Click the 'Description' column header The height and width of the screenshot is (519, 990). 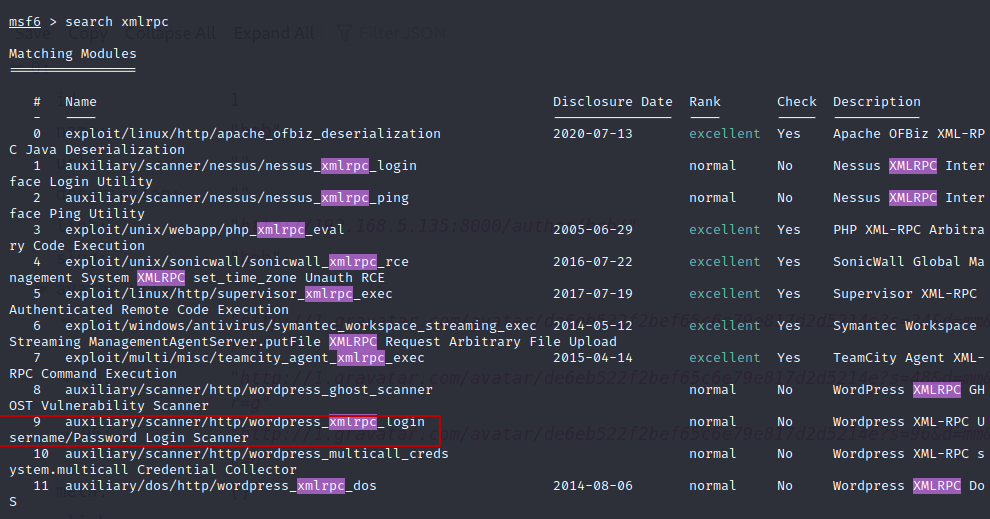876,102
